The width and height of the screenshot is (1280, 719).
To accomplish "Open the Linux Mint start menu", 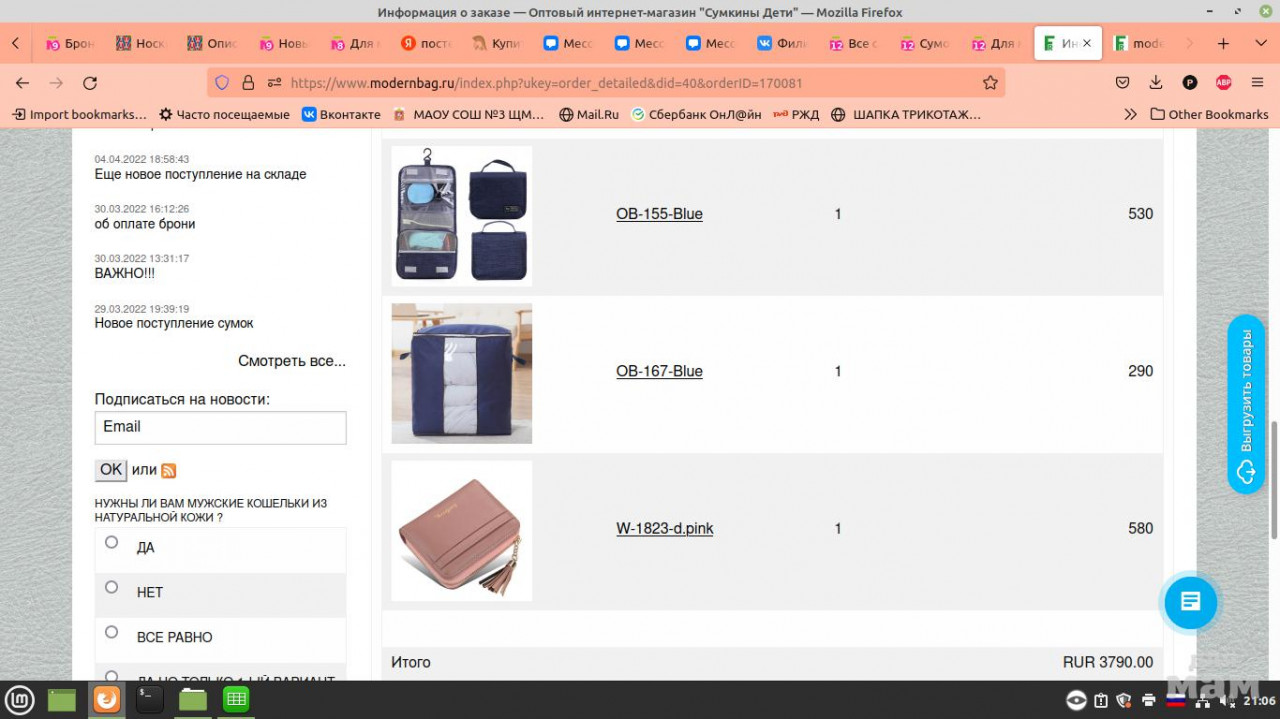I will (x=20, y=699).
